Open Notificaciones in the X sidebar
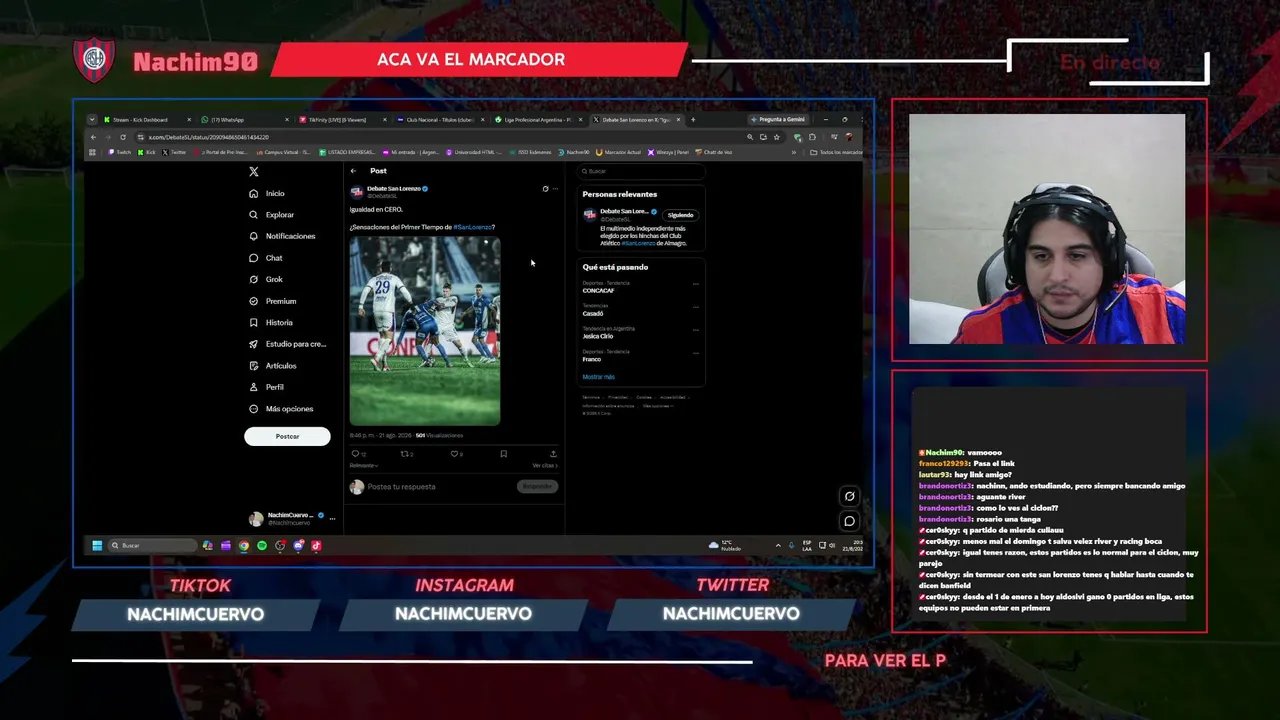This screenshot has height=720, width=1280. click(x=283, y=236)
